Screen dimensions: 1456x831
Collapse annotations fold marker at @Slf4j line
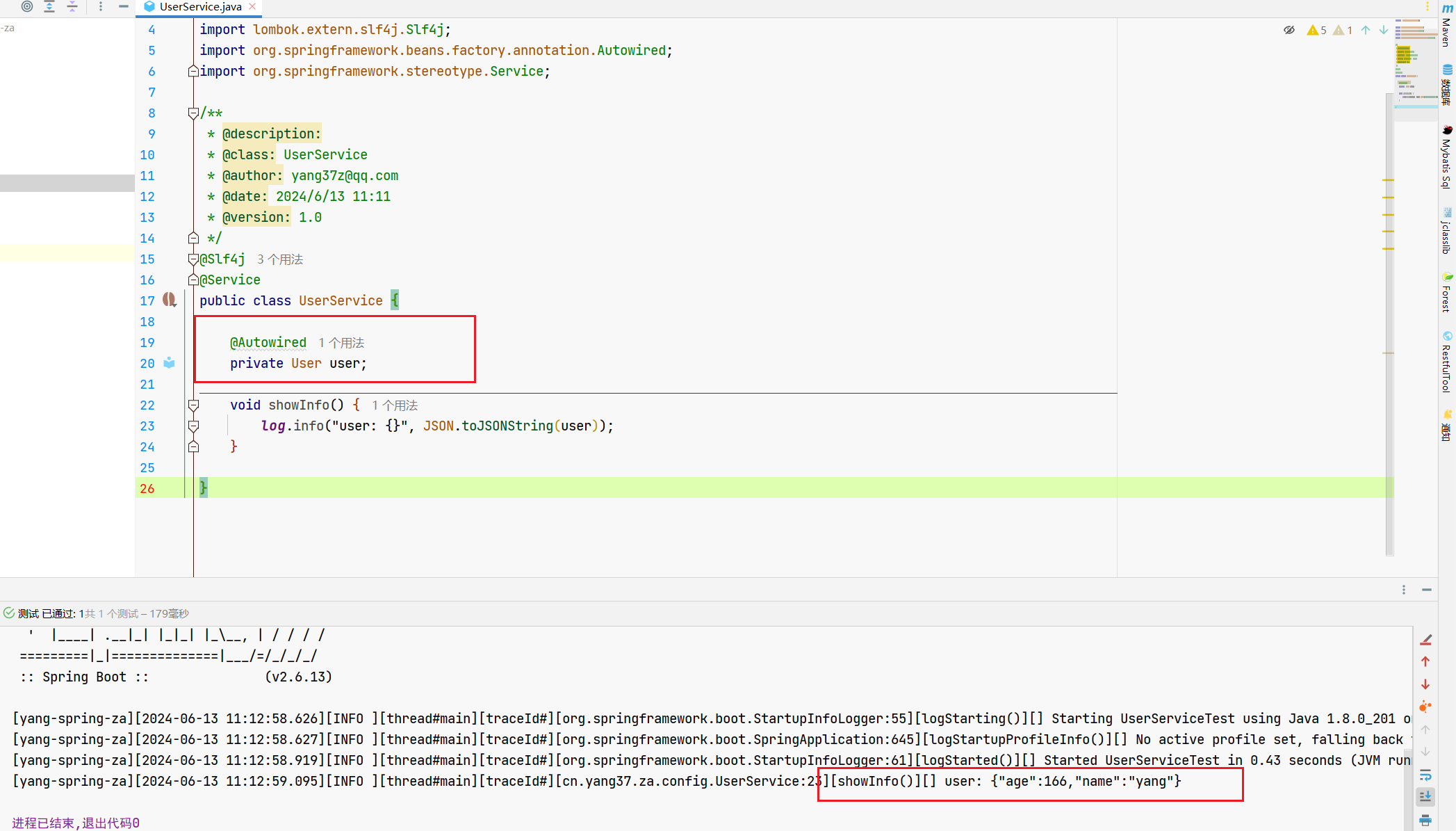tap(193, 259)
